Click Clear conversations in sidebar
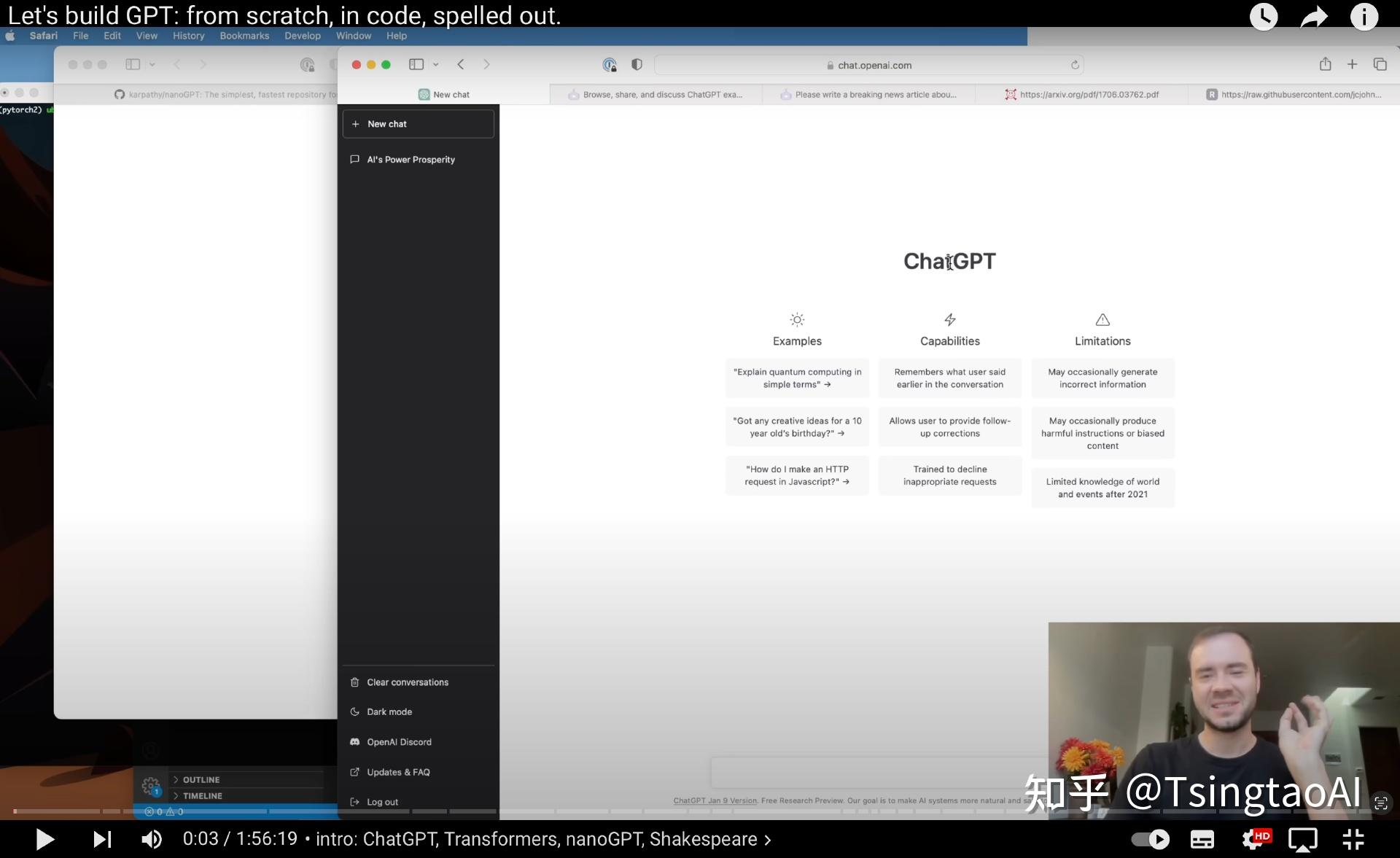This screenshot has height=858, width=1400. [407, 682]
